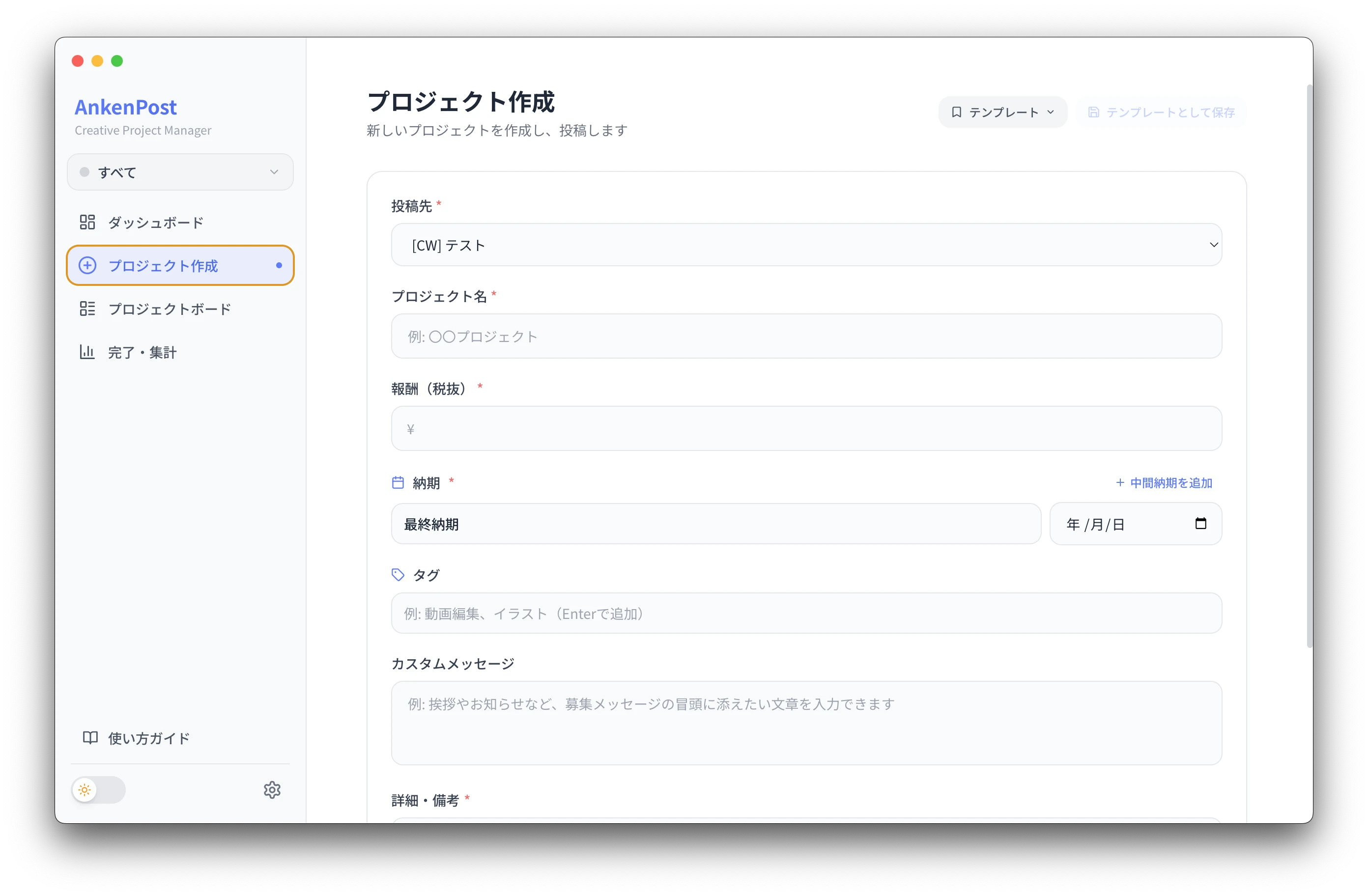The height and width of the screenshot is (896, 1368).
Task: Click the 新しいプロジェクトを作成し、投稿します description
Action: (497, 131)
